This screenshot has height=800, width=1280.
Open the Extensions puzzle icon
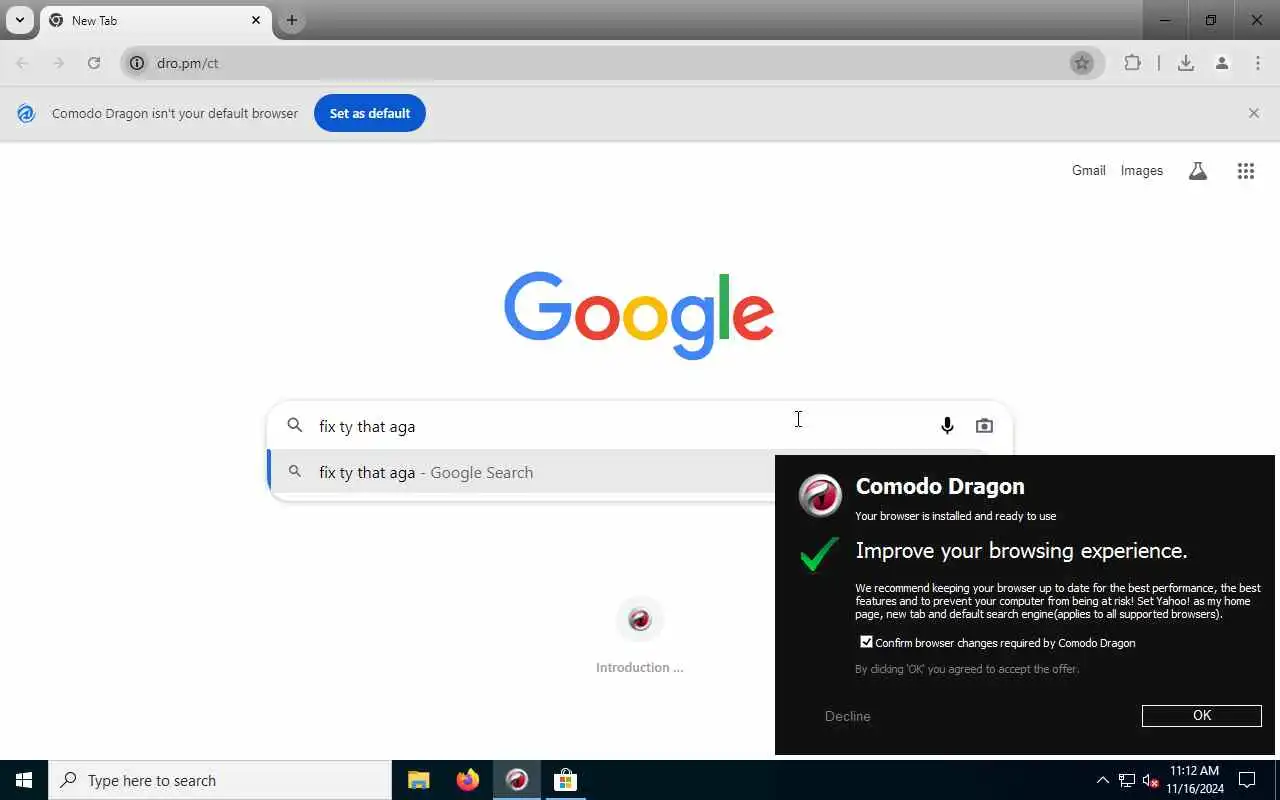1132,63
